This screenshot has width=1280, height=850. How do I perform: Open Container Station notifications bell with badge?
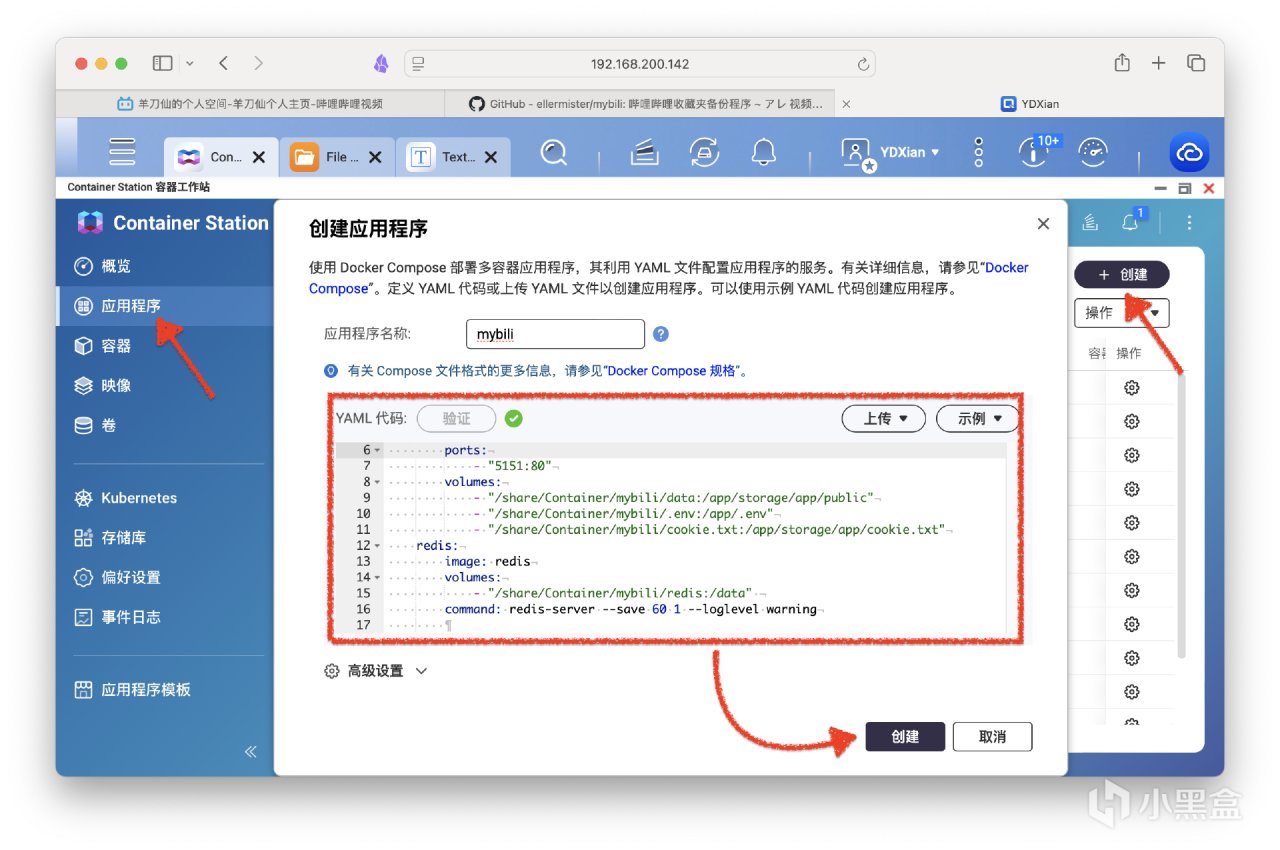(1131, 222)
